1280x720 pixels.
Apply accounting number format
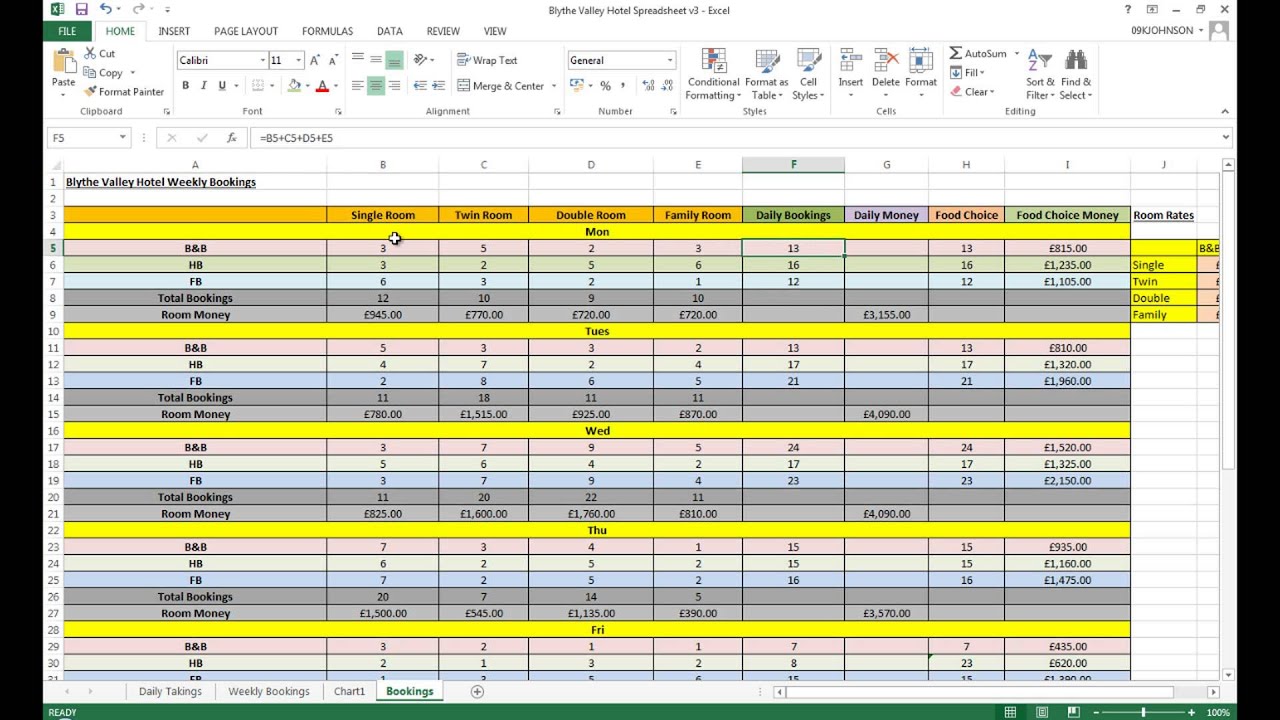pos(577,86)
